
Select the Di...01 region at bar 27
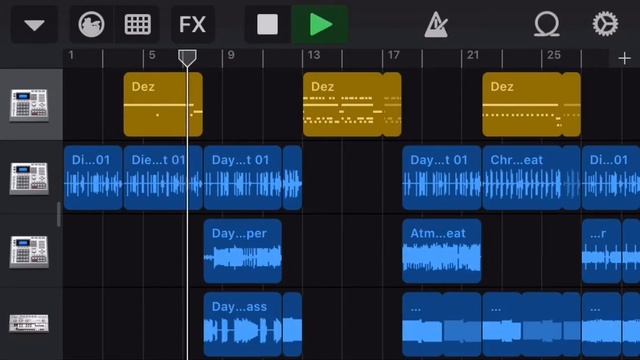(611, 178)
